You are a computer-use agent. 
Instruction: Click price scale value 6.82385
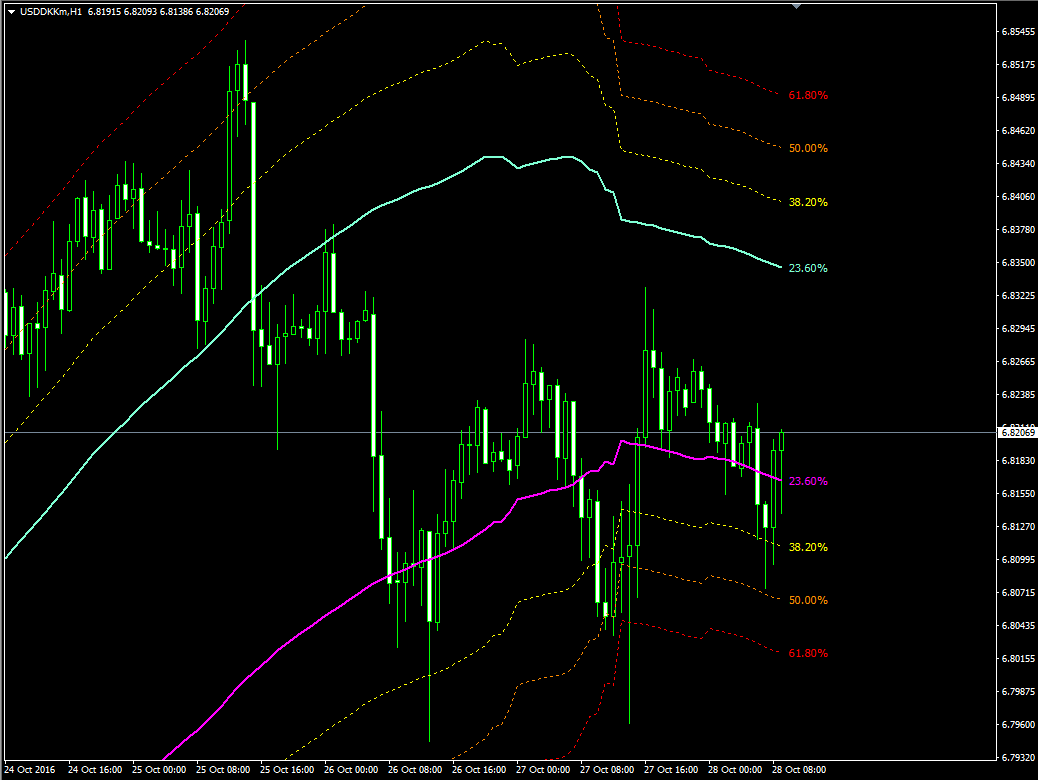tap(1018, 395)
